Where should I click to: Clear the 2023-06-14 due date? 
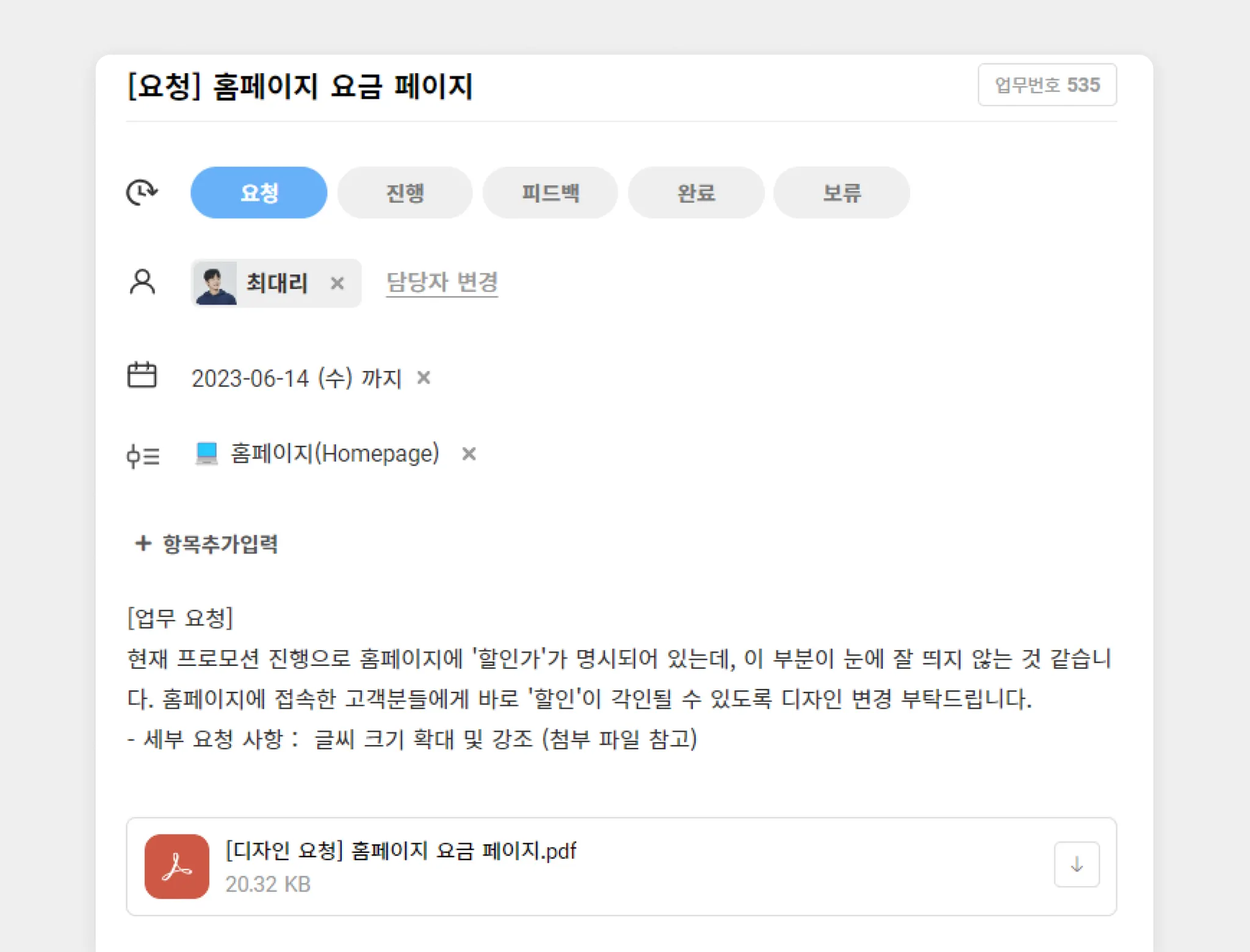(x=424, y=378)
